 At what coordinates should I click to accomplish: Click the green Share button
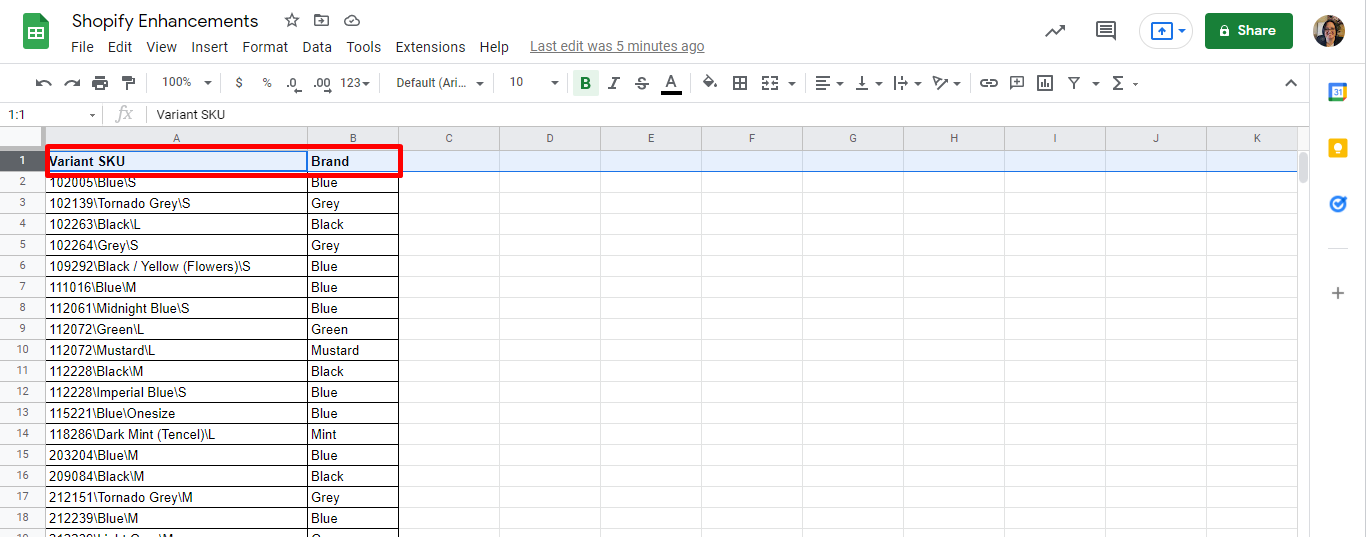point(1248,31)
